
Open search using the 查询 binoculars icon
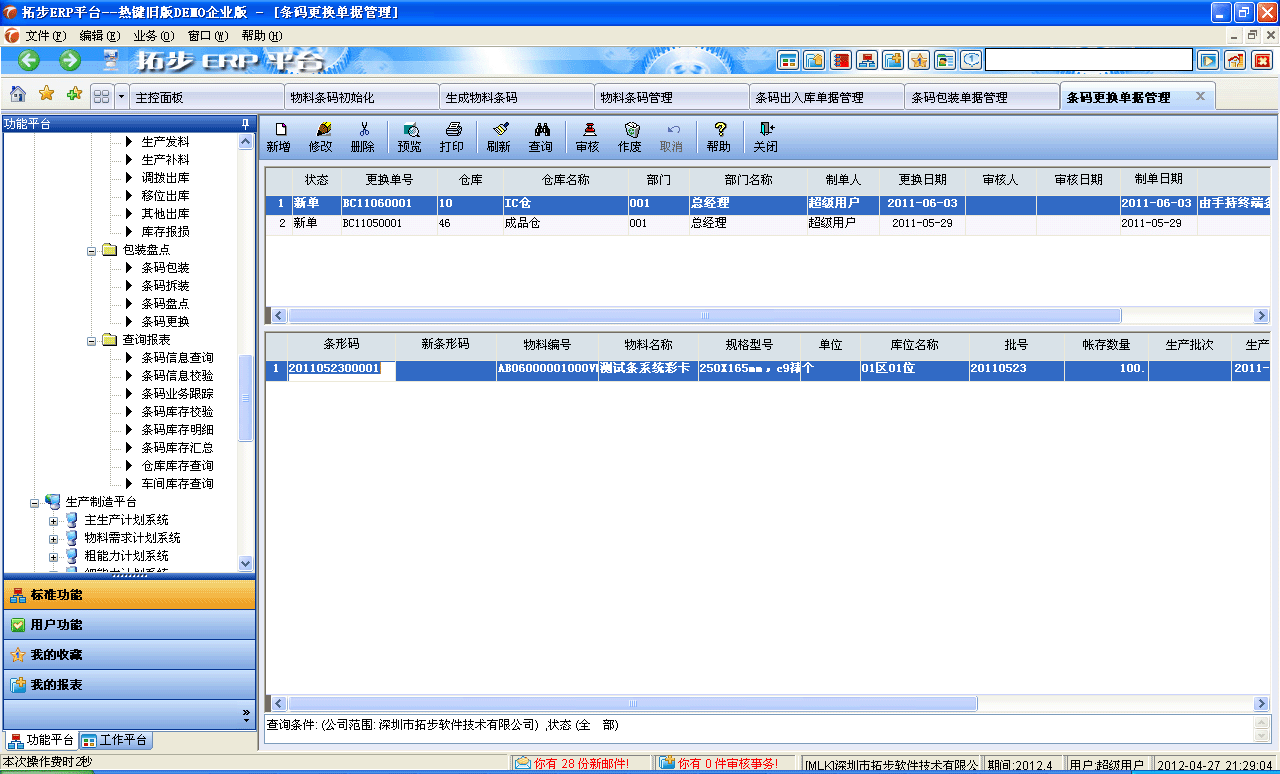543,137
